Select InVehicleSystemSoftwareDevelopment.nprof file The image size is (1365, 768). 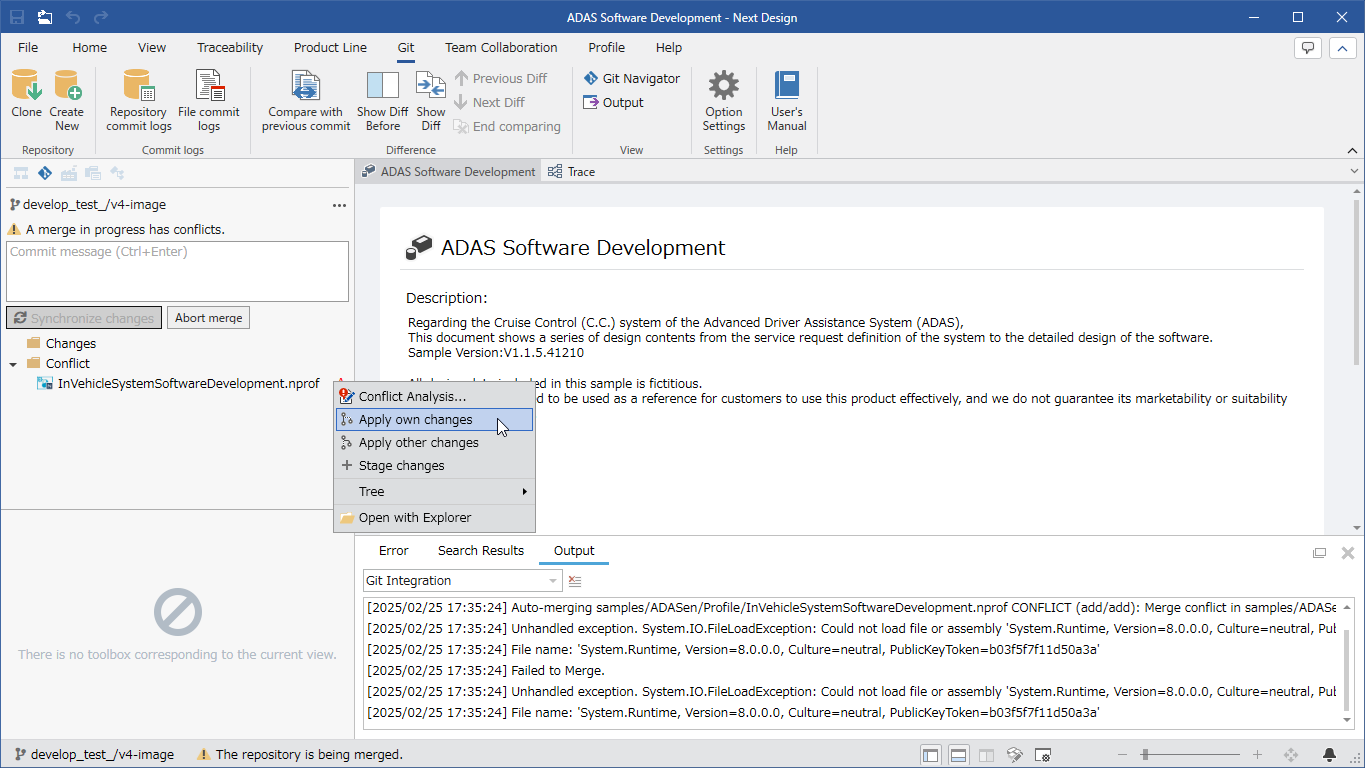tap(188, 383)
